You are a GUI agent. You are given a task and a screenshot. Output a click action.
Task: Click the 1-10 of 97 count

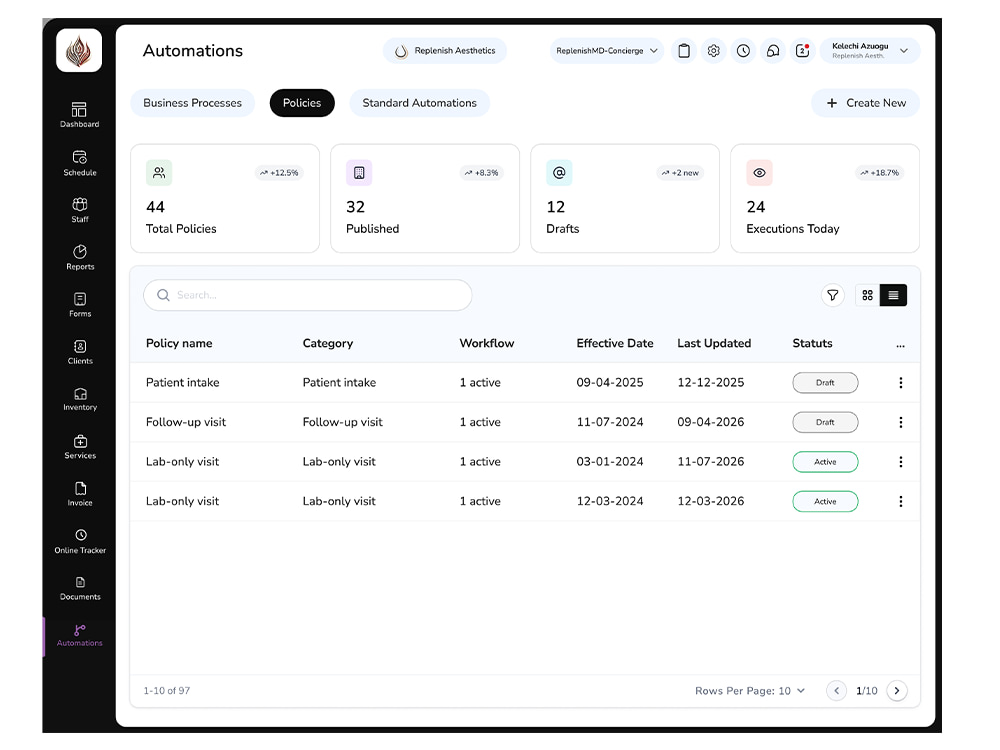point(166,691)
